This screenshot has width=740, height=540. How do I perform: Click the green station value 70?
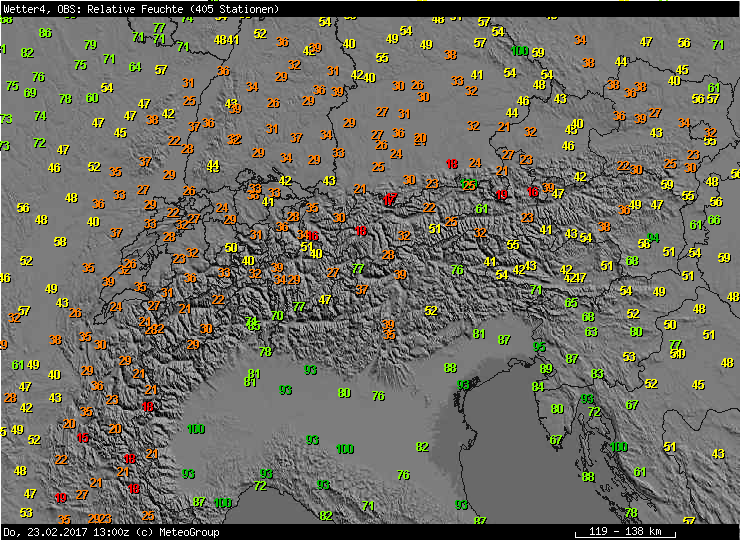277,316
